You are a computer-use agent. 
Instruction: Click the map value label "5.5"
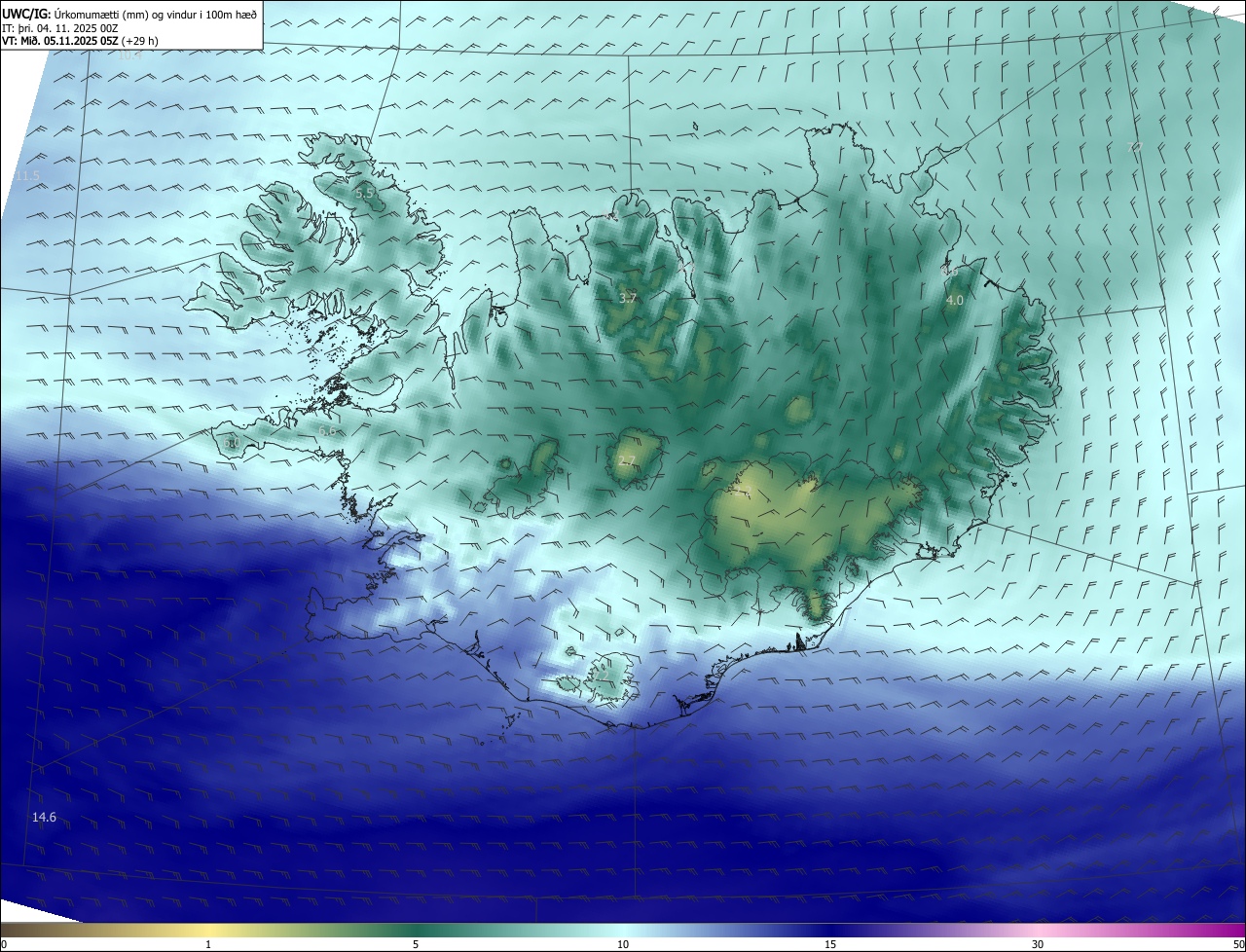tap(365, 193)
